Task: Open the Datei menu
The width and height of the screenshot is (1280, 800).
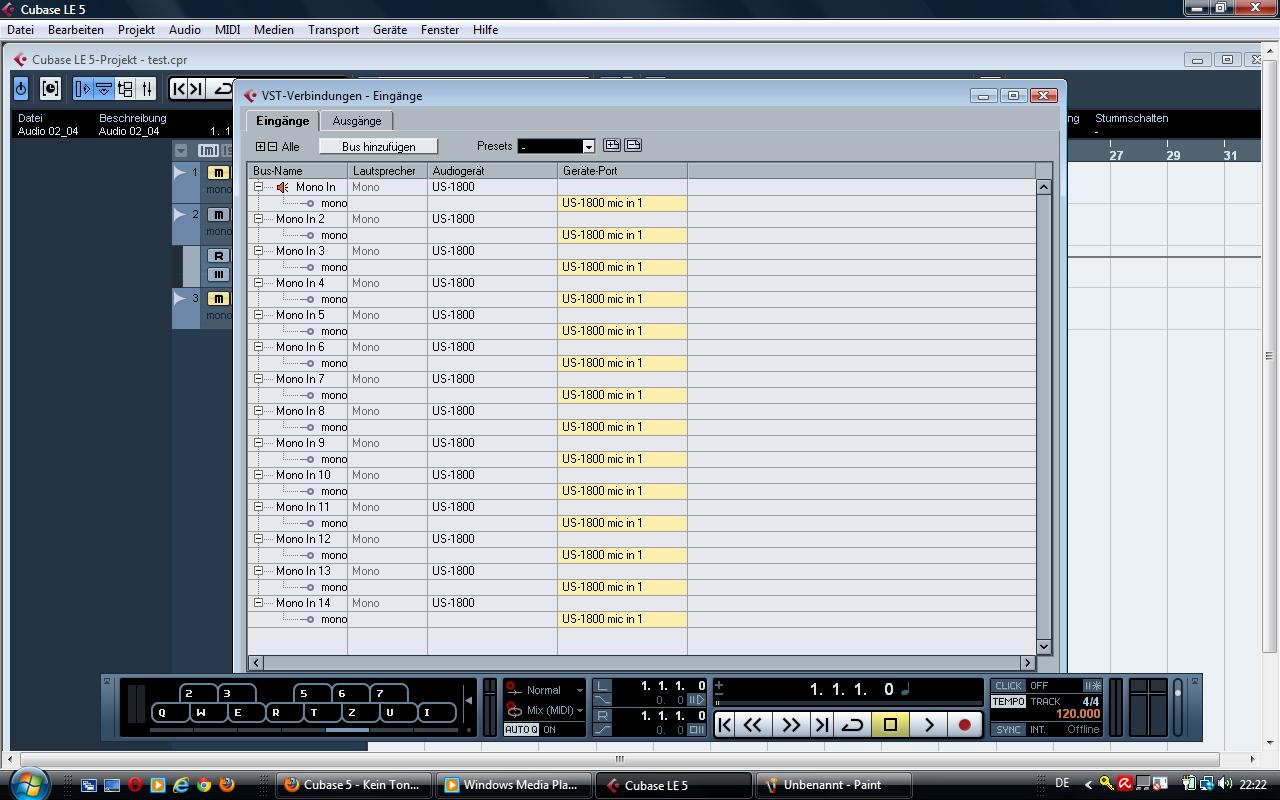Action: (20, 30)
